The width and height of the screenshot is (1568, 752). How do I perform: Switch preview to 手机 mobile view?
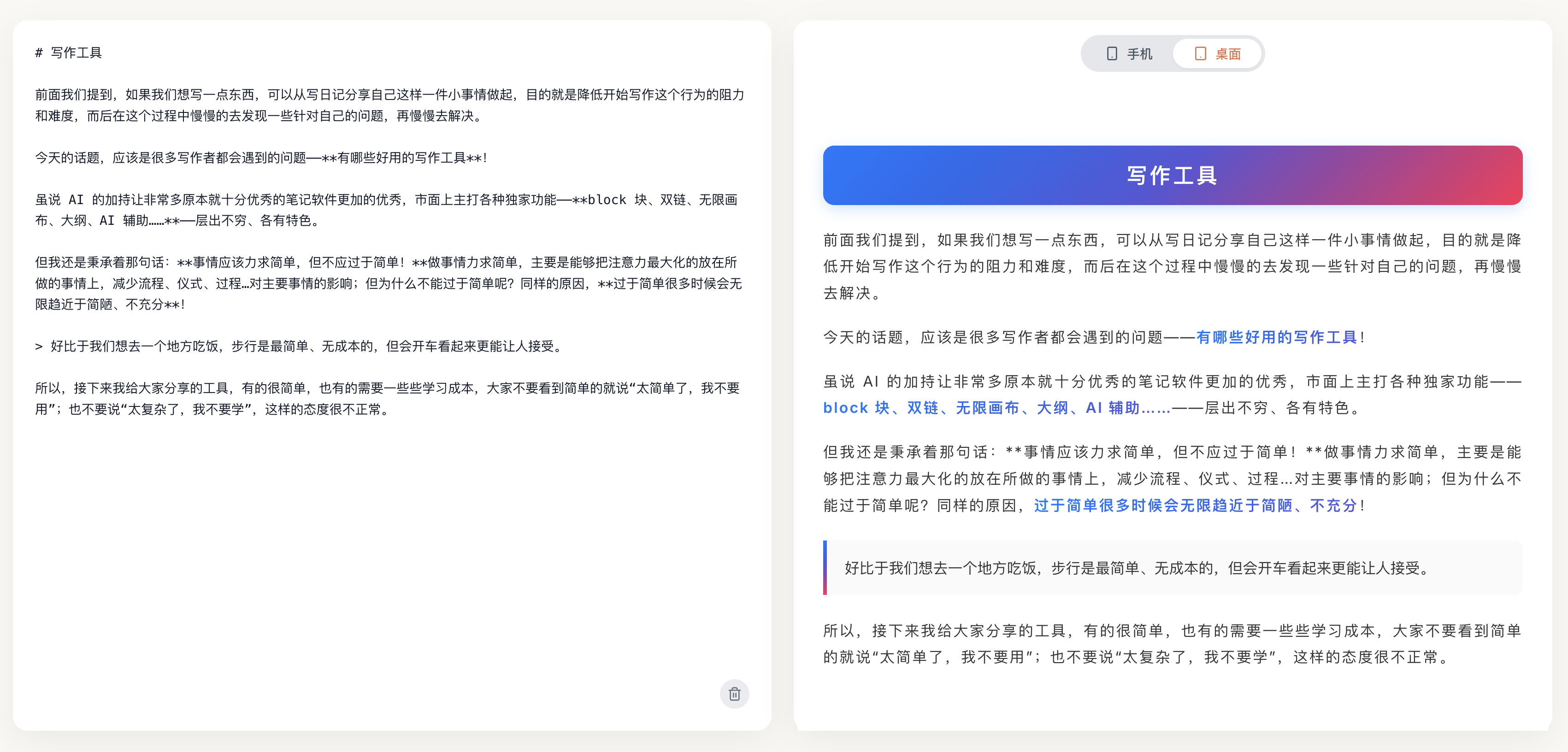(1129, 53)
